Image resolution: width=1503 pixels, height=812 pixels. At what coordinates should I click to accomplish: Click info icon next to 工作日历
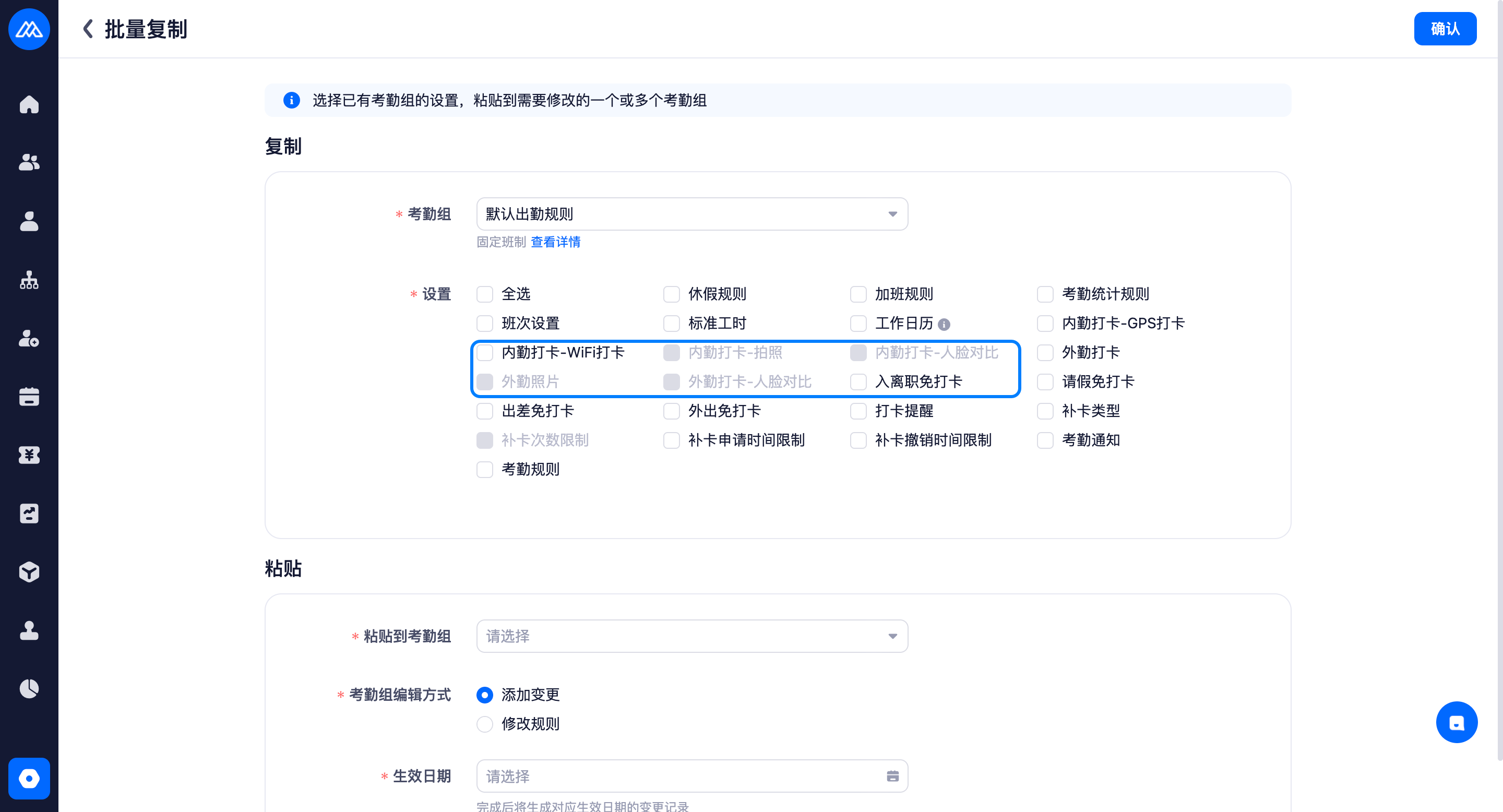tap(944, 325)
